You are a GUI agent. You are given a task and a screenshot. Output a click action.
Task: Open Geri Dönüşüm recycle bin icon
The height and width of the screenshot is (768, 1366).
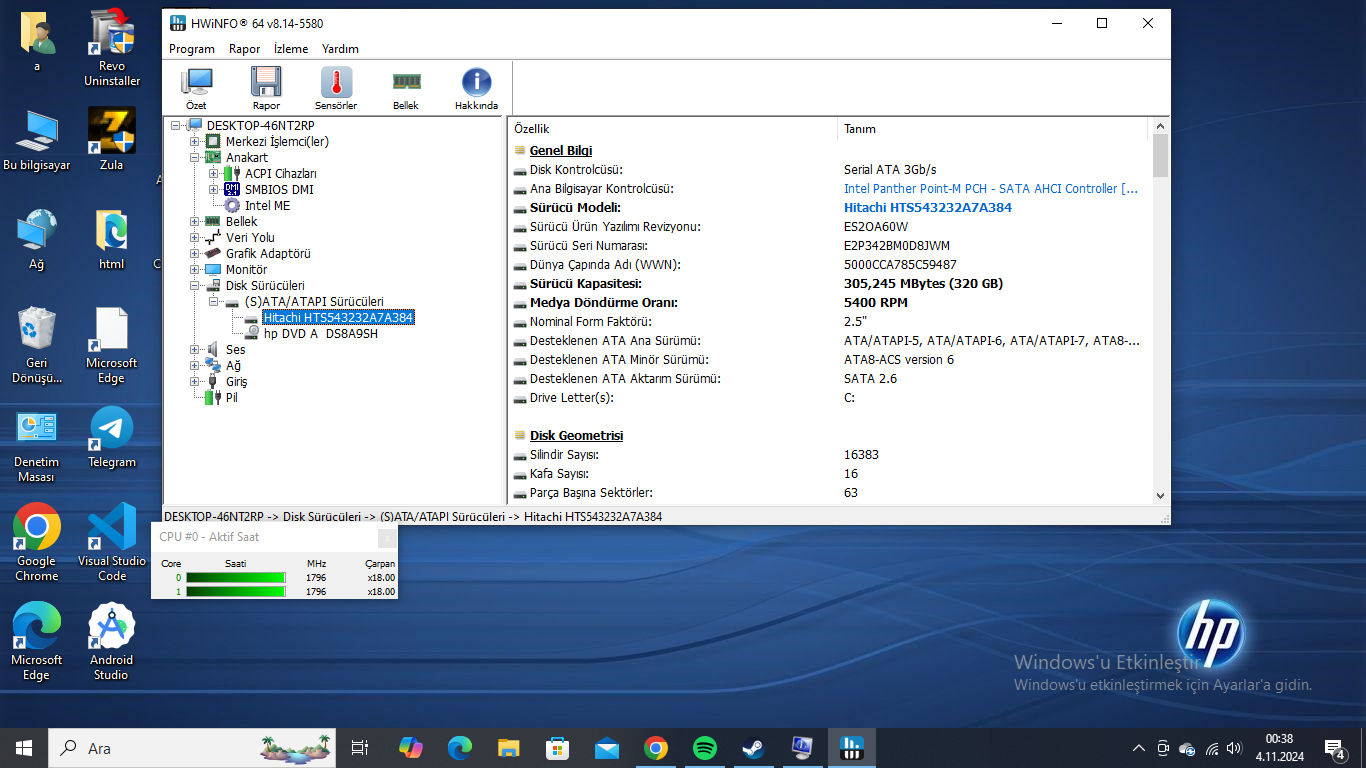click(37, 345)
